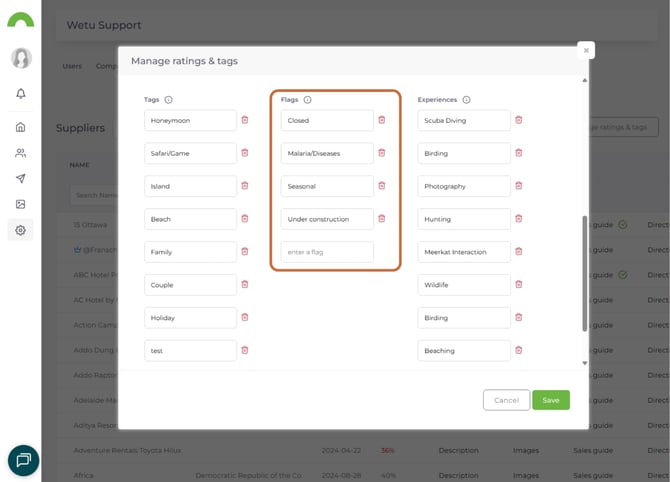670x482 pixels.
Task: Switch to the Users tab
Action: (x=72, y=66)
